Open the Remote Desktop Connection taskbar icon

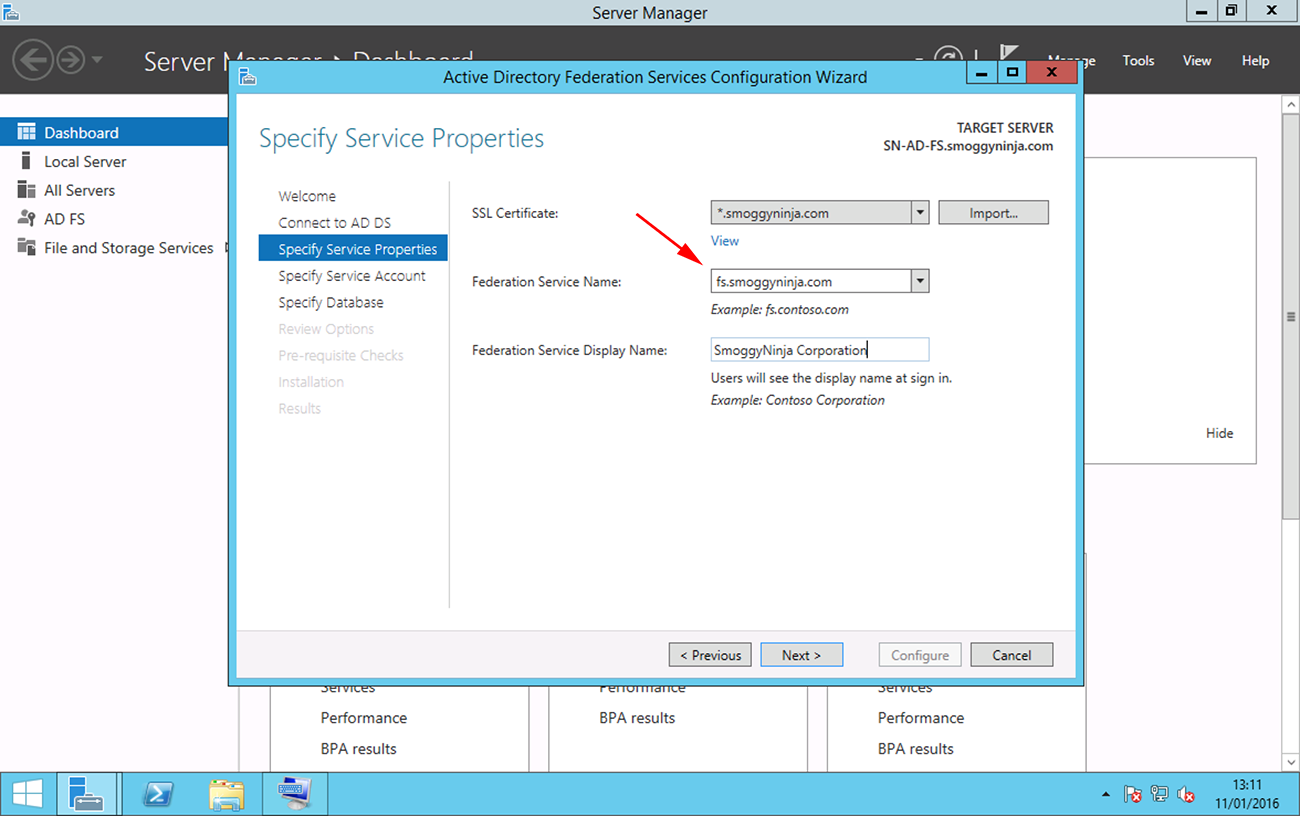click(x=294, y=793)
